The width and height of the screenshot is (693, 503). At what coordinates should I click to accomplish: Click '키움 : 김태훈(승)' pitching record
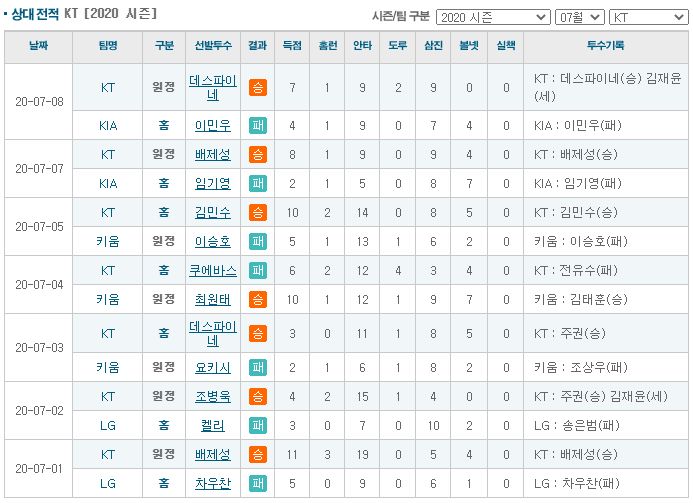[x=581, y=300]
